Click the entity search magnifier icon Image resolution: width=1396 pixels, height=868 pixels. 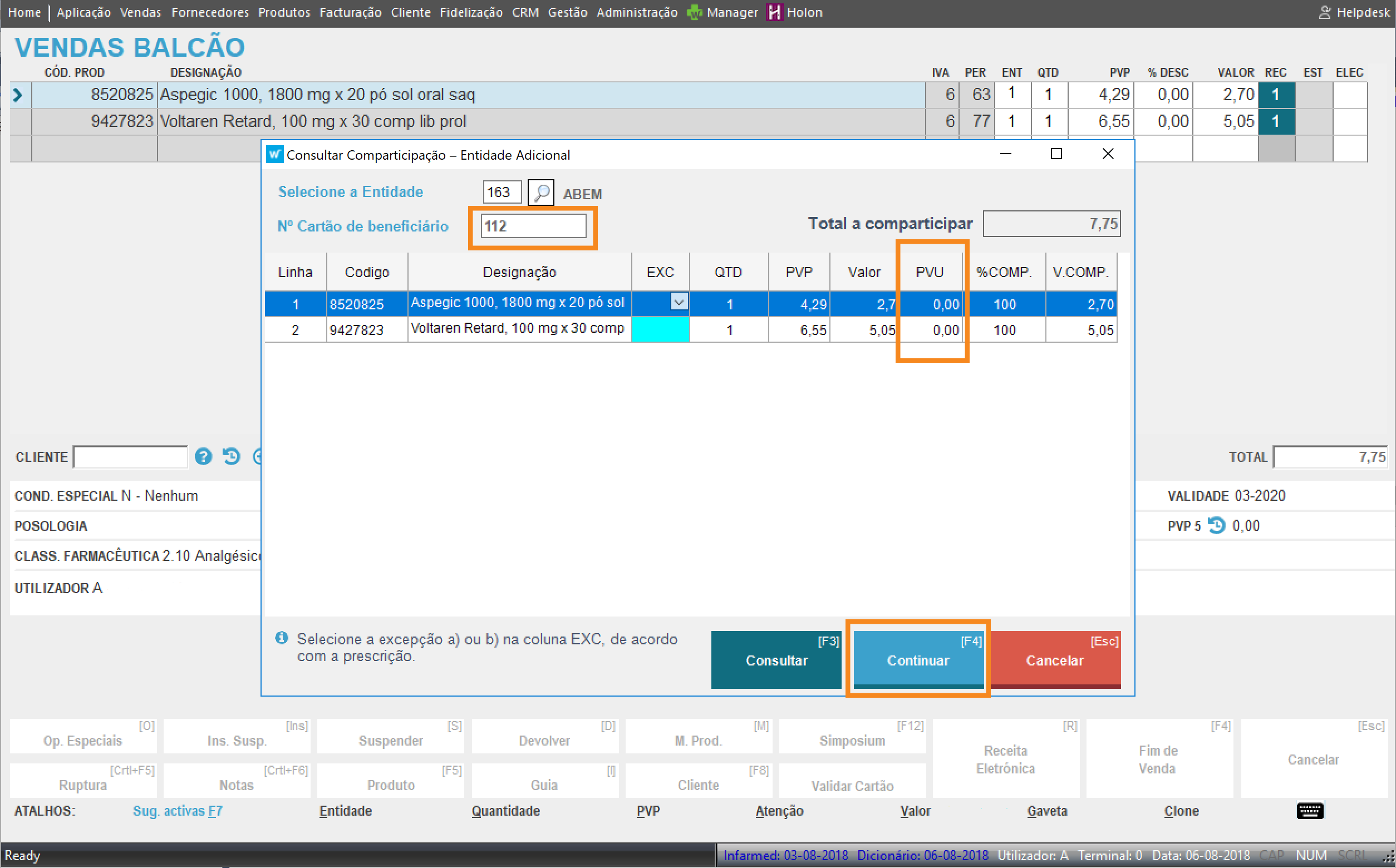point(540,193)
